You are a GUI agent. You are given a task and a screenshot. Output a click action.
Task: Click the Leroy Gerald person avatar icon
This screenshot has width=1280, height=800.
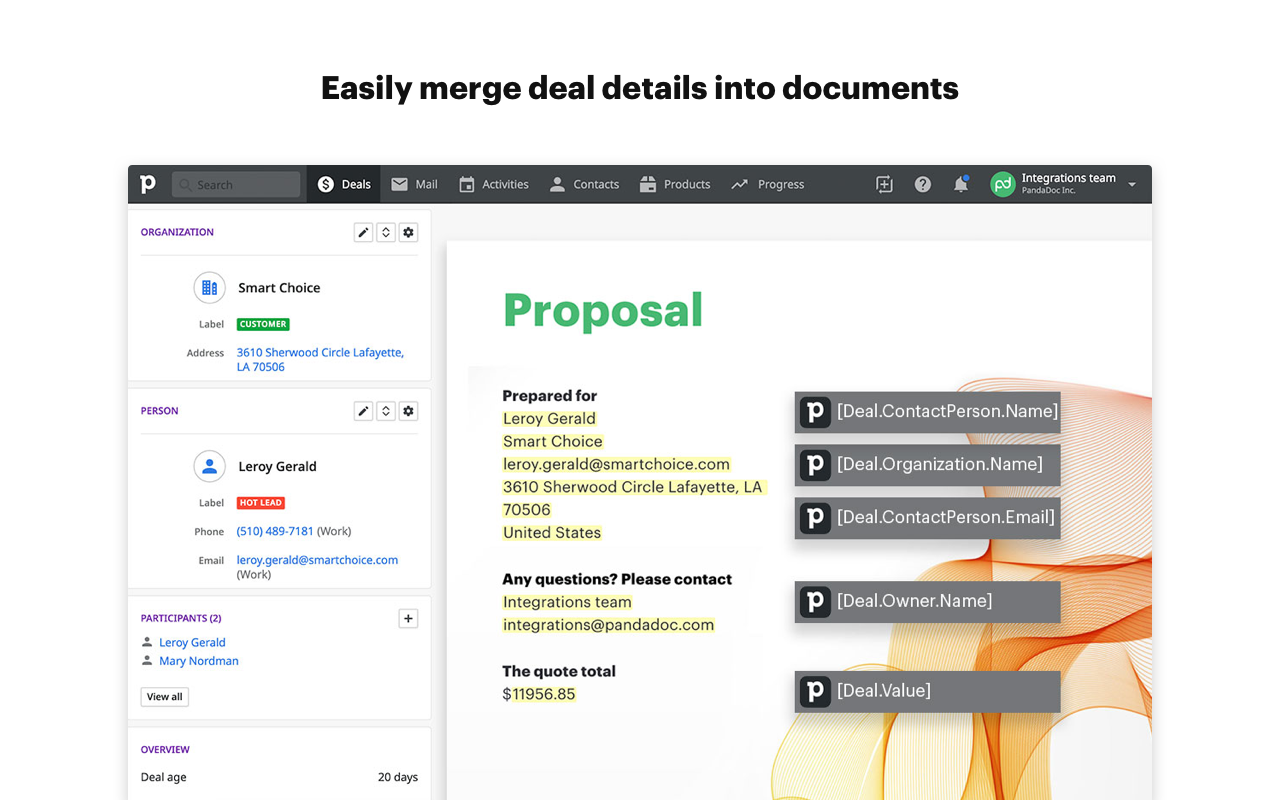pos(209,466)
